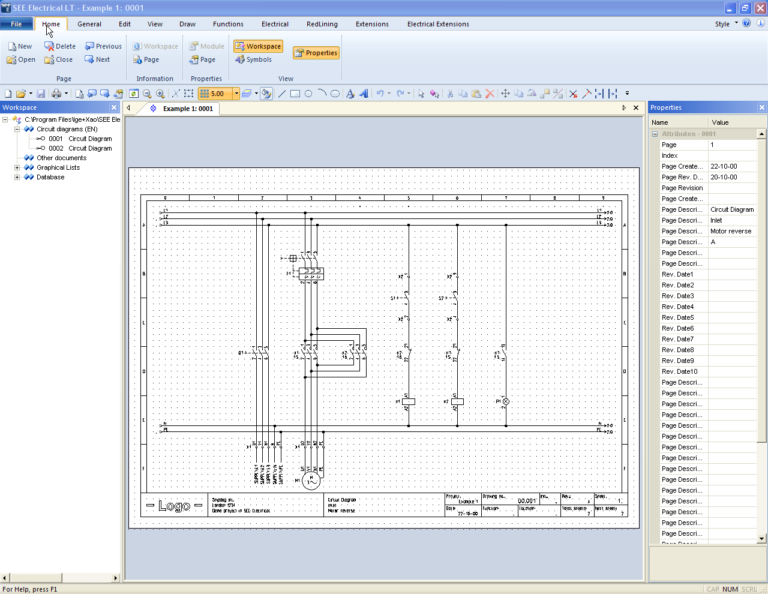The height and width of the screenshot is (594, 768).
Task: Click the pointer selection arrow icon
Action: (421, 94)
